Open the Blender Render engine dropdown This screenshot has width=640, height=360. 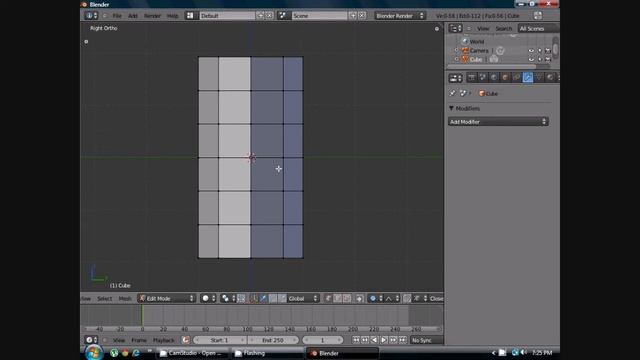pyautogui.click(x=400, y=16)
